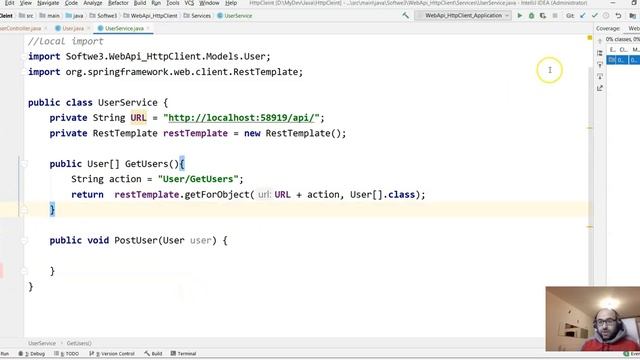Open the Tools menu
This screenshot has height=360, width=640.
pos(173,3)
